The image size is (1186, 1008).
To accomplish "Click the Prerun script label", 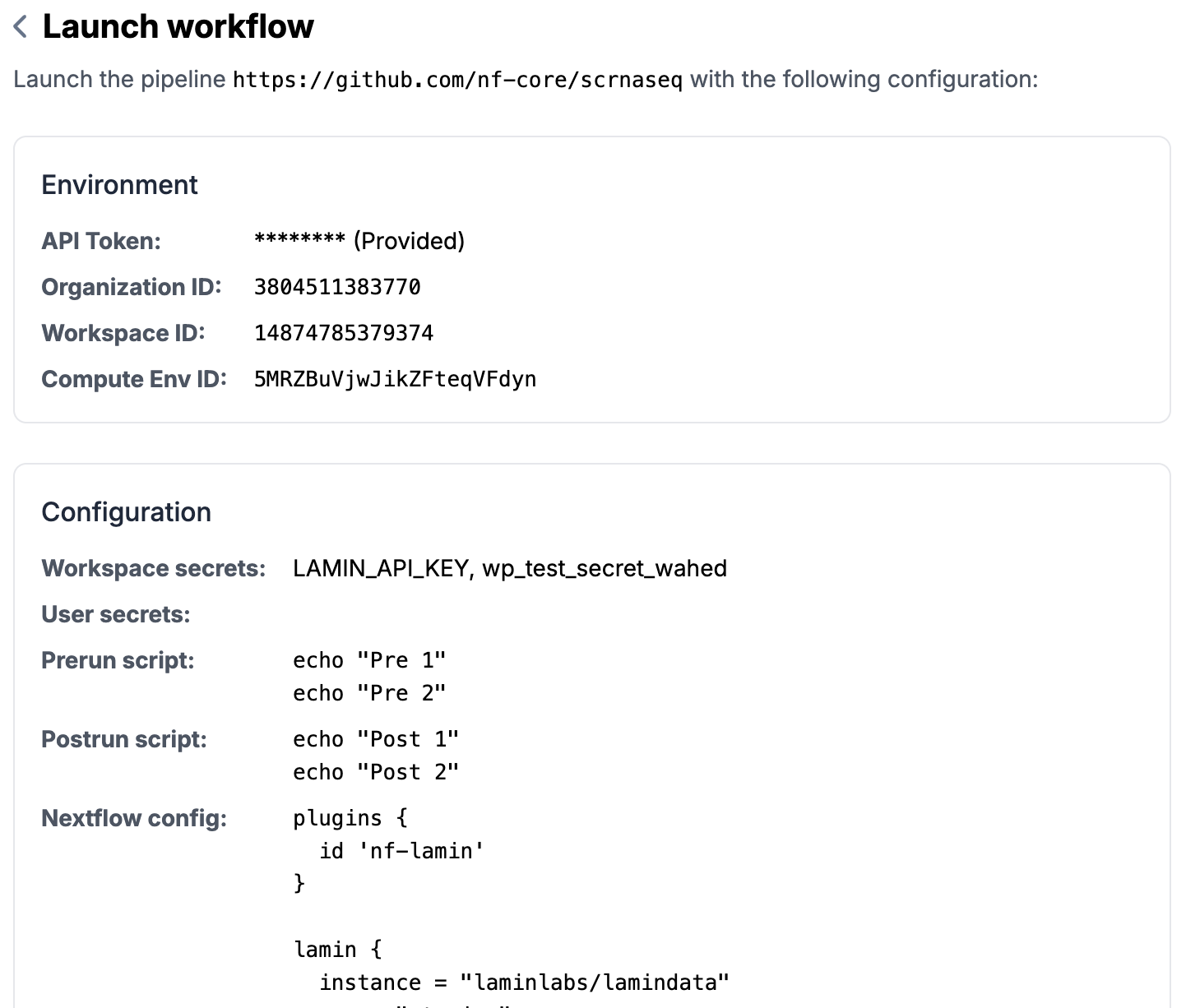I will click(118, 660).
